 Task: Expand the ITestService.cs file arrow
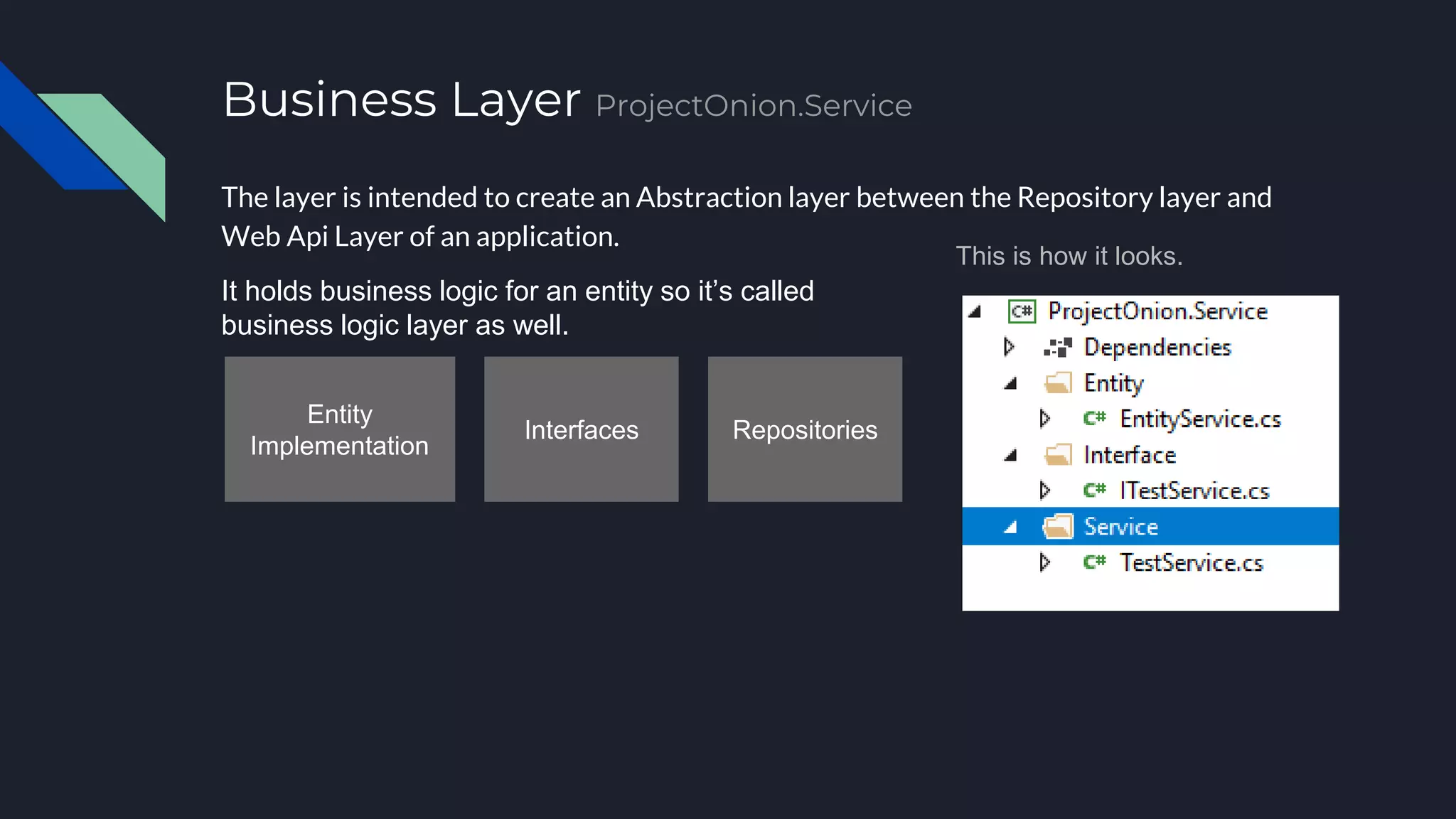(1044, 491)
